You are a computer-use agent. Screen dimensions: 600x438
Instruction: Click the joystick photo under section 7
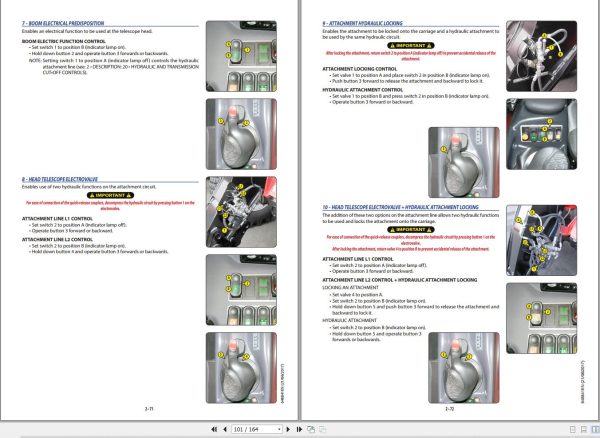(x=241, y=134)
